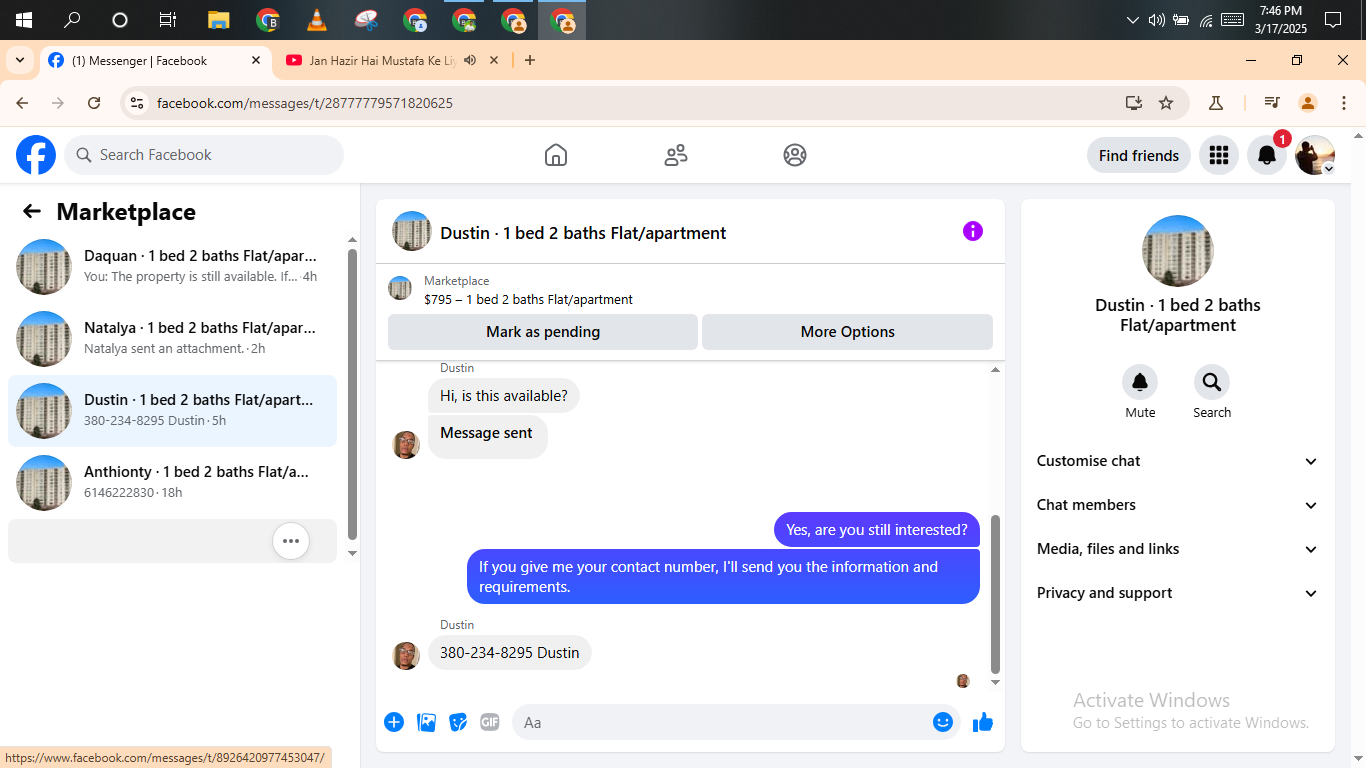Screen dimensions: 1366x768
Task: Click the chat list scrollbar
Action: pos(352,395)
